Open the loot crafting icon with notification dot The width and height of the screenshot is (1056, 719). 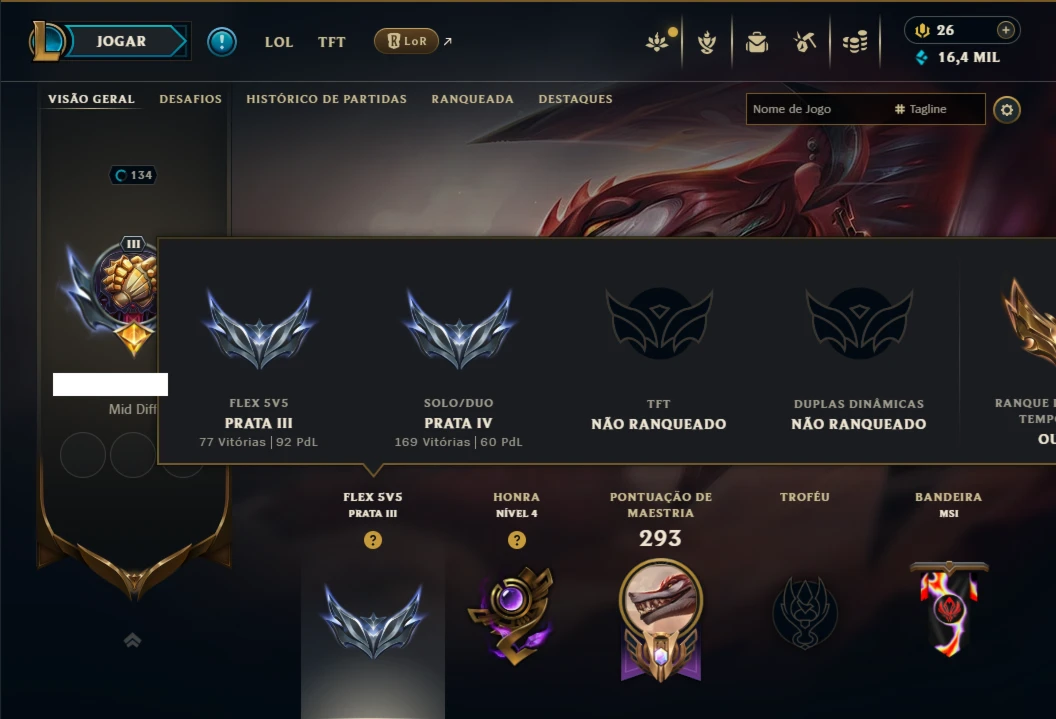(x=658, y=42)
